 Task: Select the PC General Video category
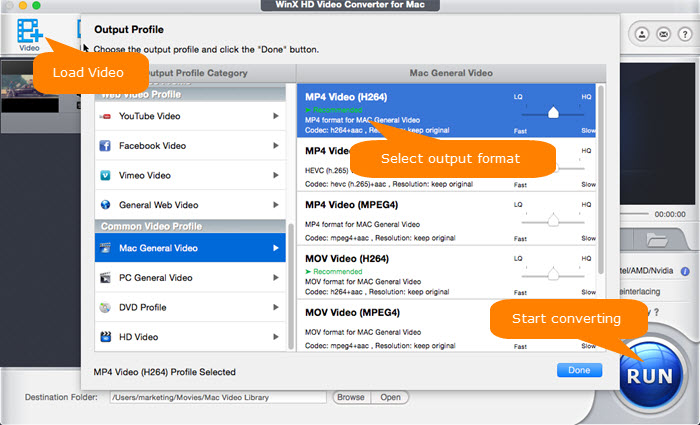click(190, 278)
